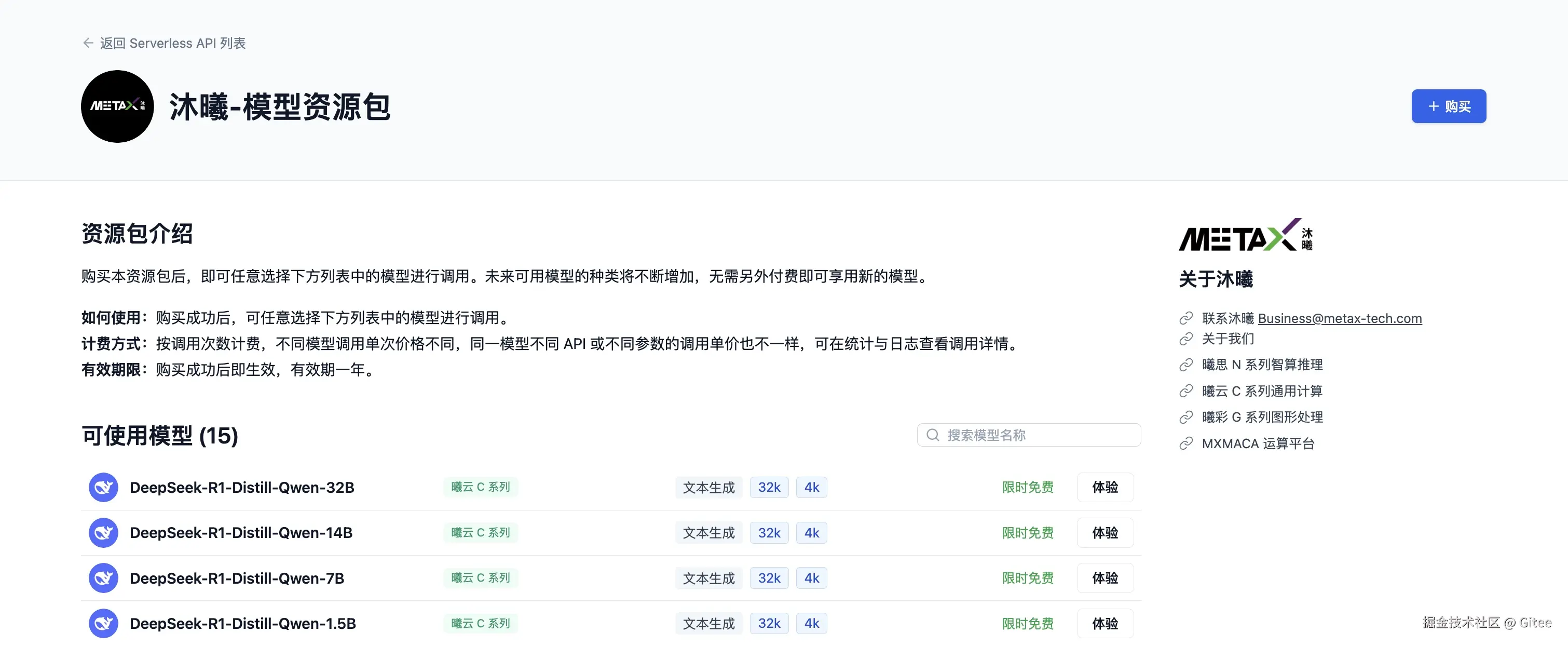1568x646 pixels.
Task: Open the 曦思 N 系列智算推理 link
Action: click(x=1262, y=365)
